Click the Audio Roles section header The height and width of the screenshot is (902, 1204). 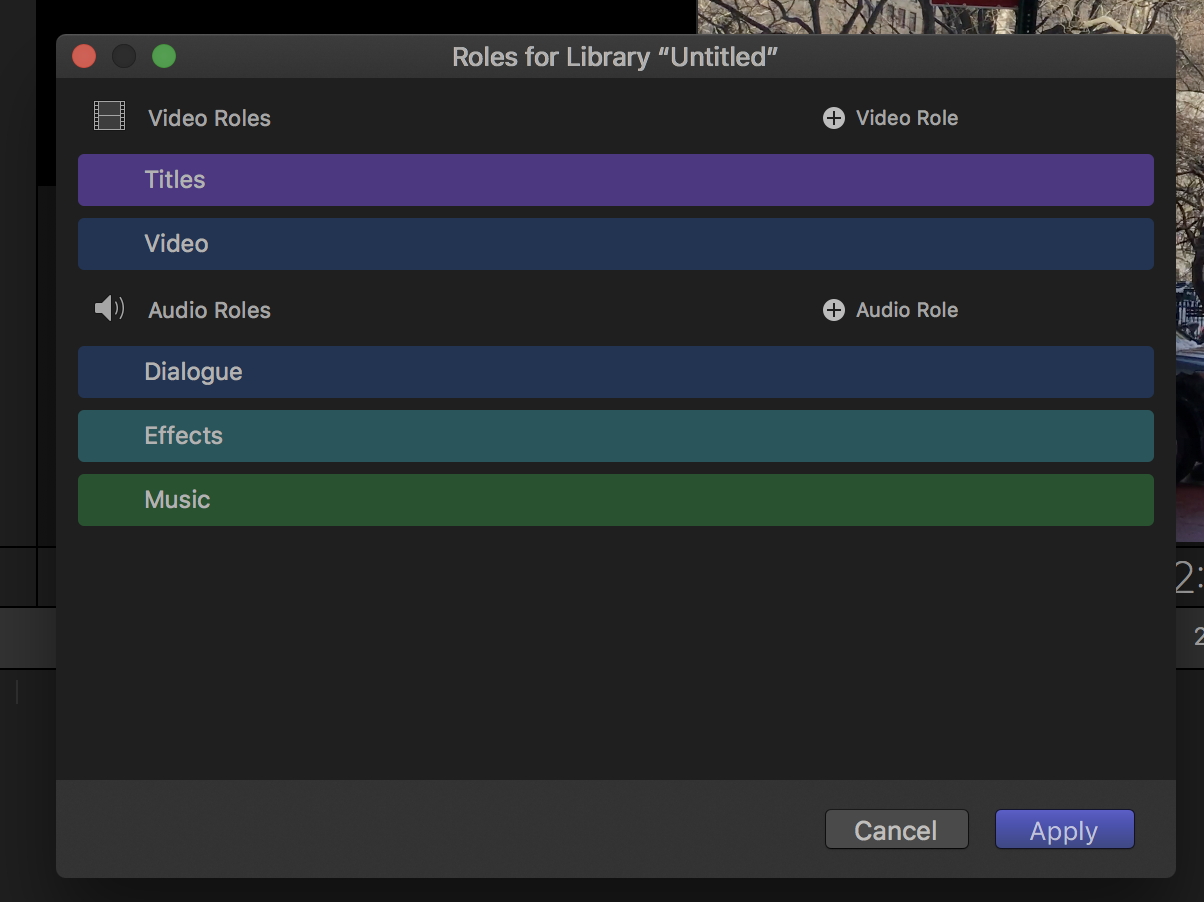coord(210,310)
